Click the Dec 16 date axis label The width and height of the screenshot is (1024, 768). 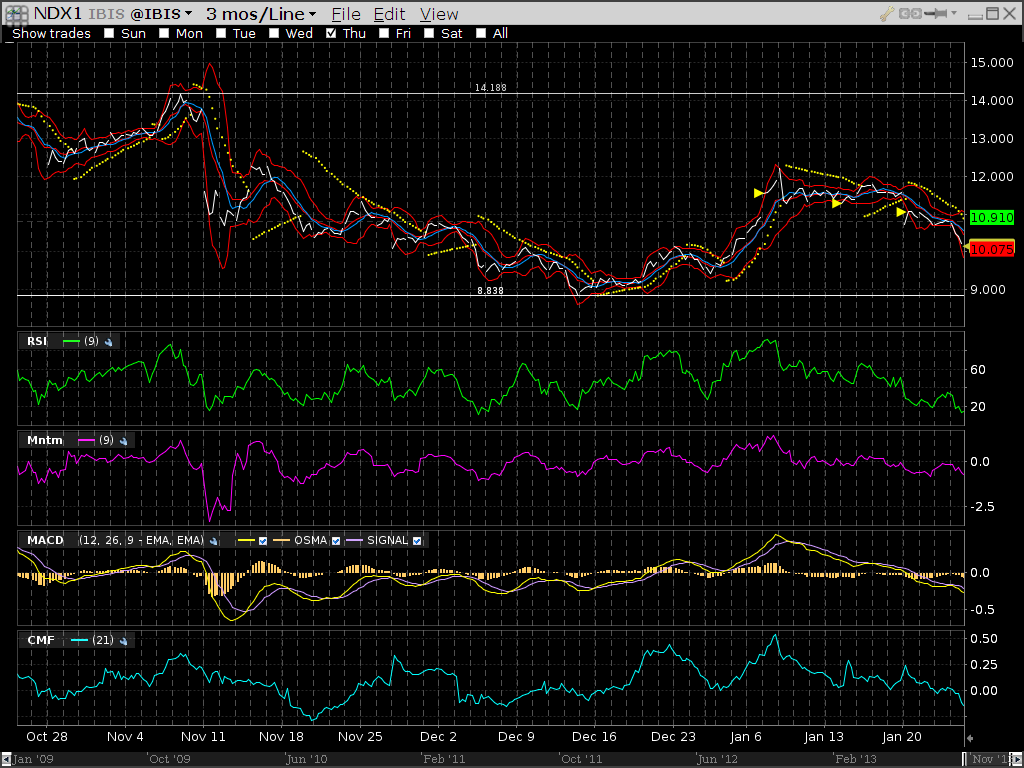pos(594,737)
